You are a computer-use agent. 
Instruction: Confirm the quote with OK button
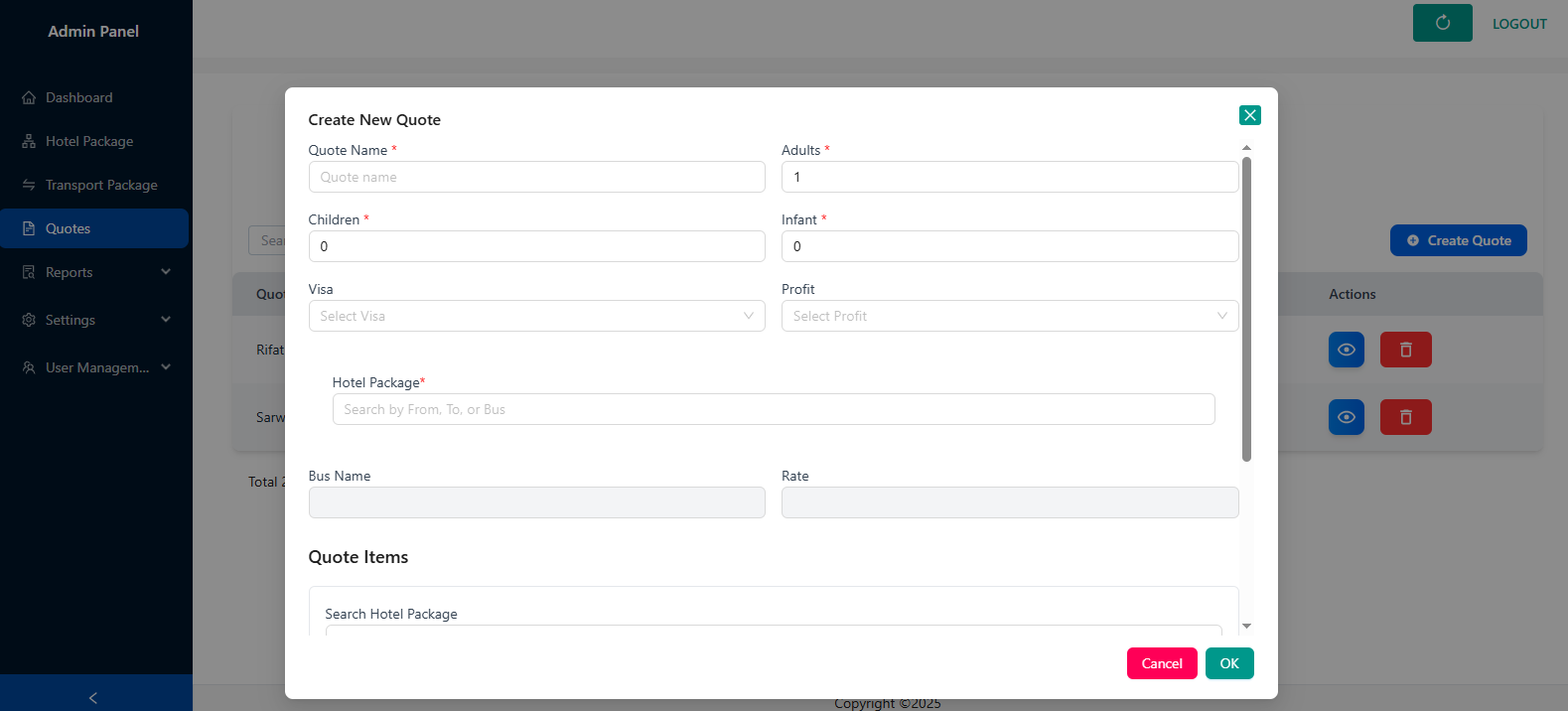1228,663
